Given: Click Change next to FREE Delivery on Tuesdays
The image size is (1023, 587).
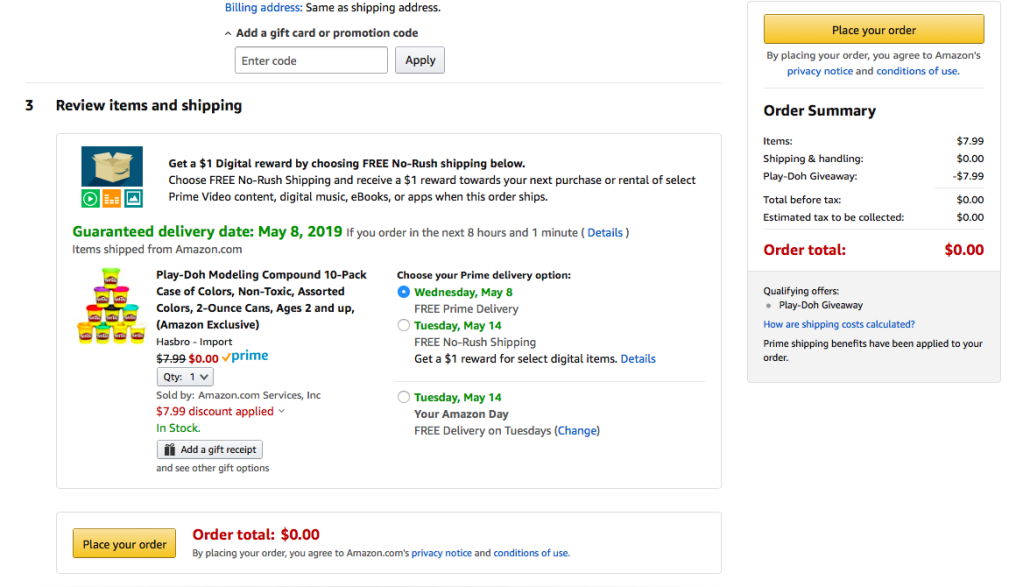Looking at the screenshot, I should coord(577,431).
